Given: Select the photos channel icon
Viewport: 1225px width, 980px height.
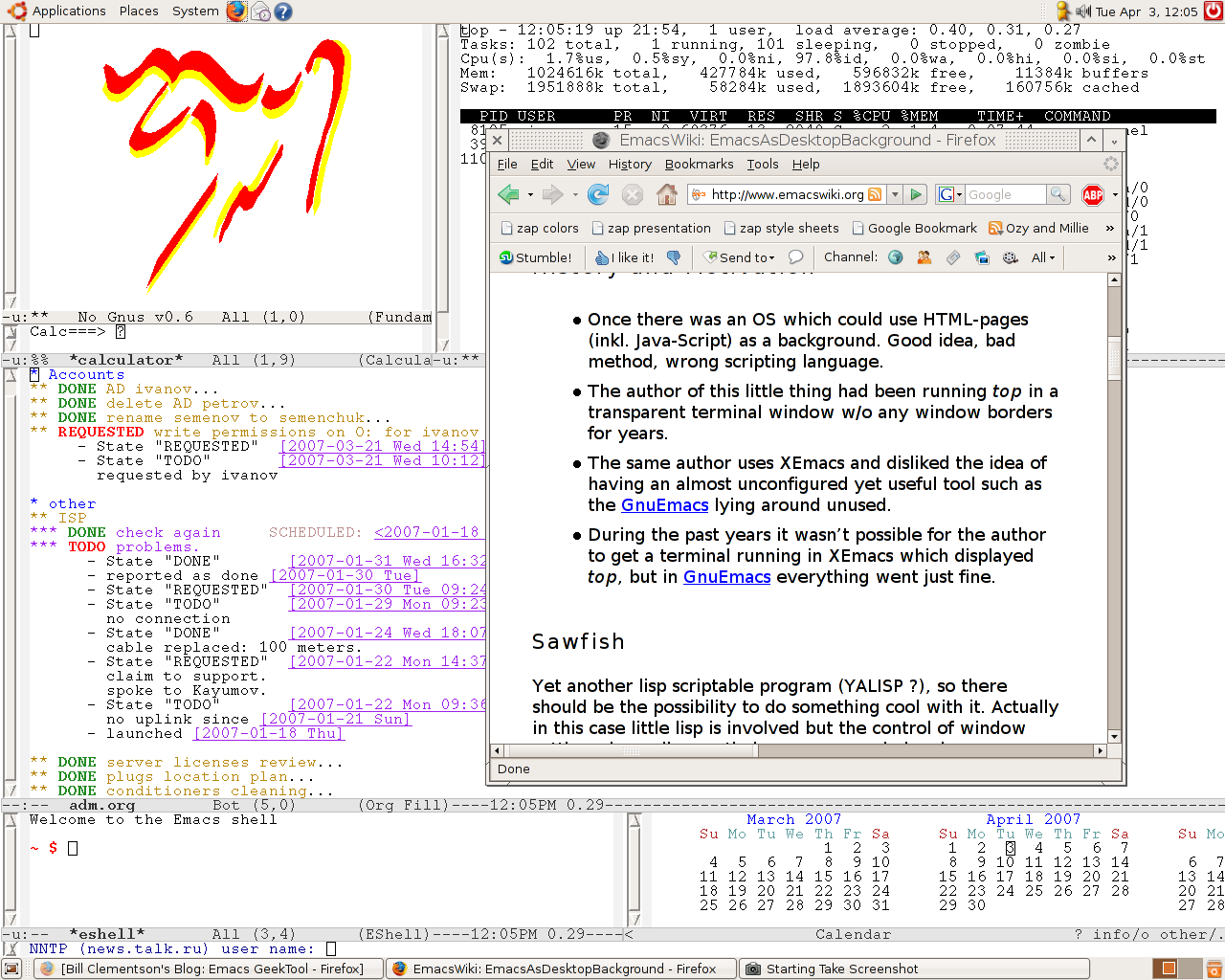Looking at the screenshot, I should 981,257.
